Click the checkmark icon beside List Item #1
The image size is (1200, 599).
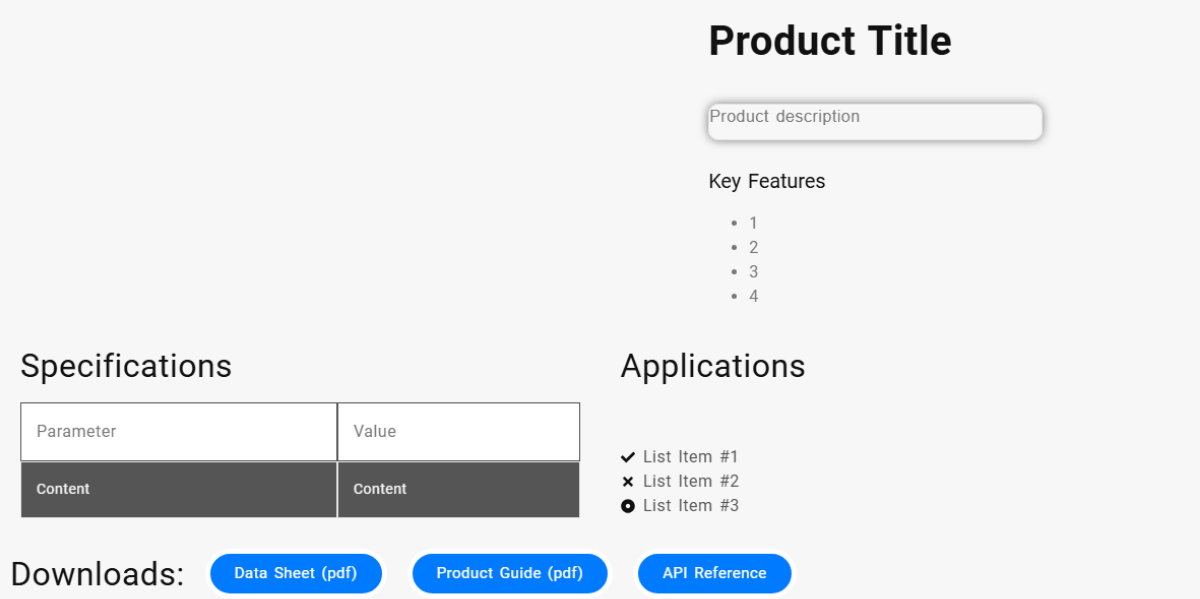tap(628, 457)
